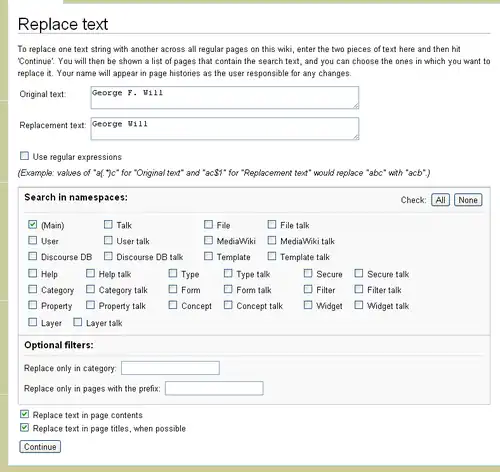Uncheck the (Main) namespace checkbox

(32, 224)
